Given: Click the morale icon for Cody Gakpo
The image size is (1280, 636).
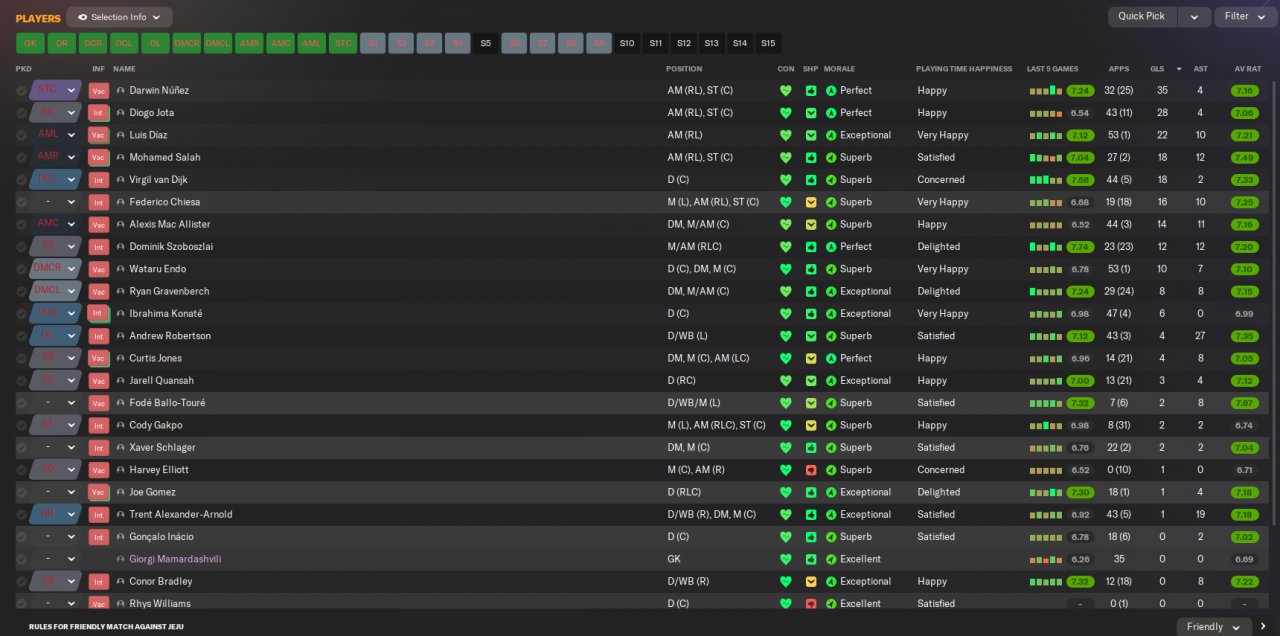Looking at the screenshot, I should tap(831, 425).
